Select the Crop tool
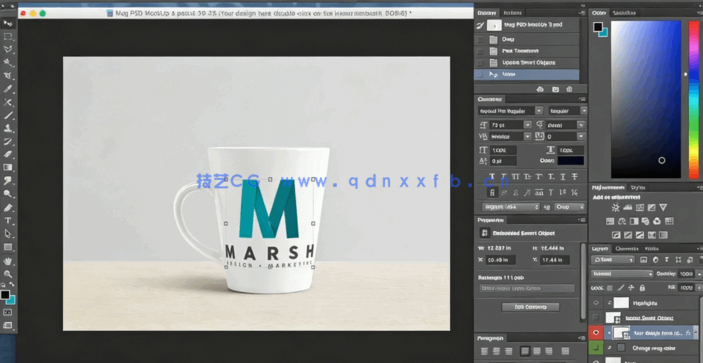This screenshot has width=703, height=363. [8, 75]
